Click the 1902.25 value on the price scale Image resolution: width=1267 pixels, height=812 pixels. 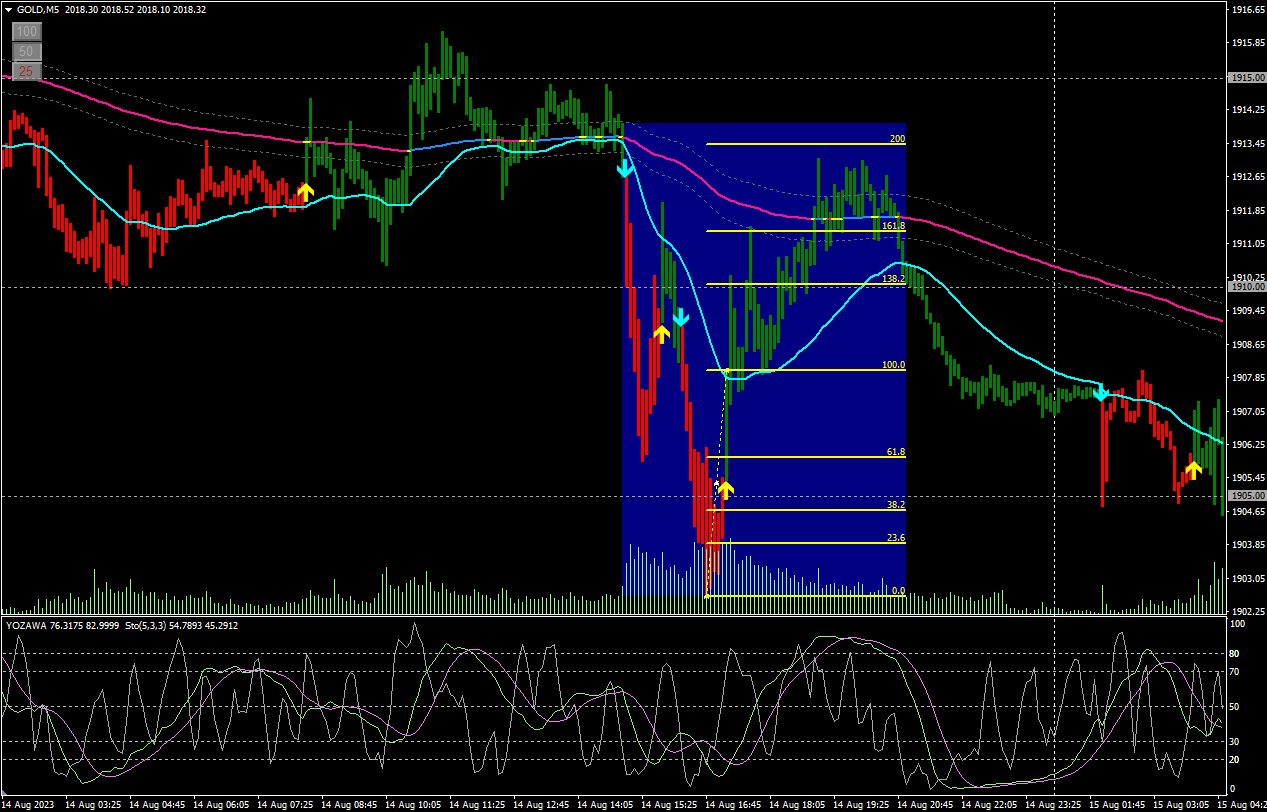[1247, 612]
